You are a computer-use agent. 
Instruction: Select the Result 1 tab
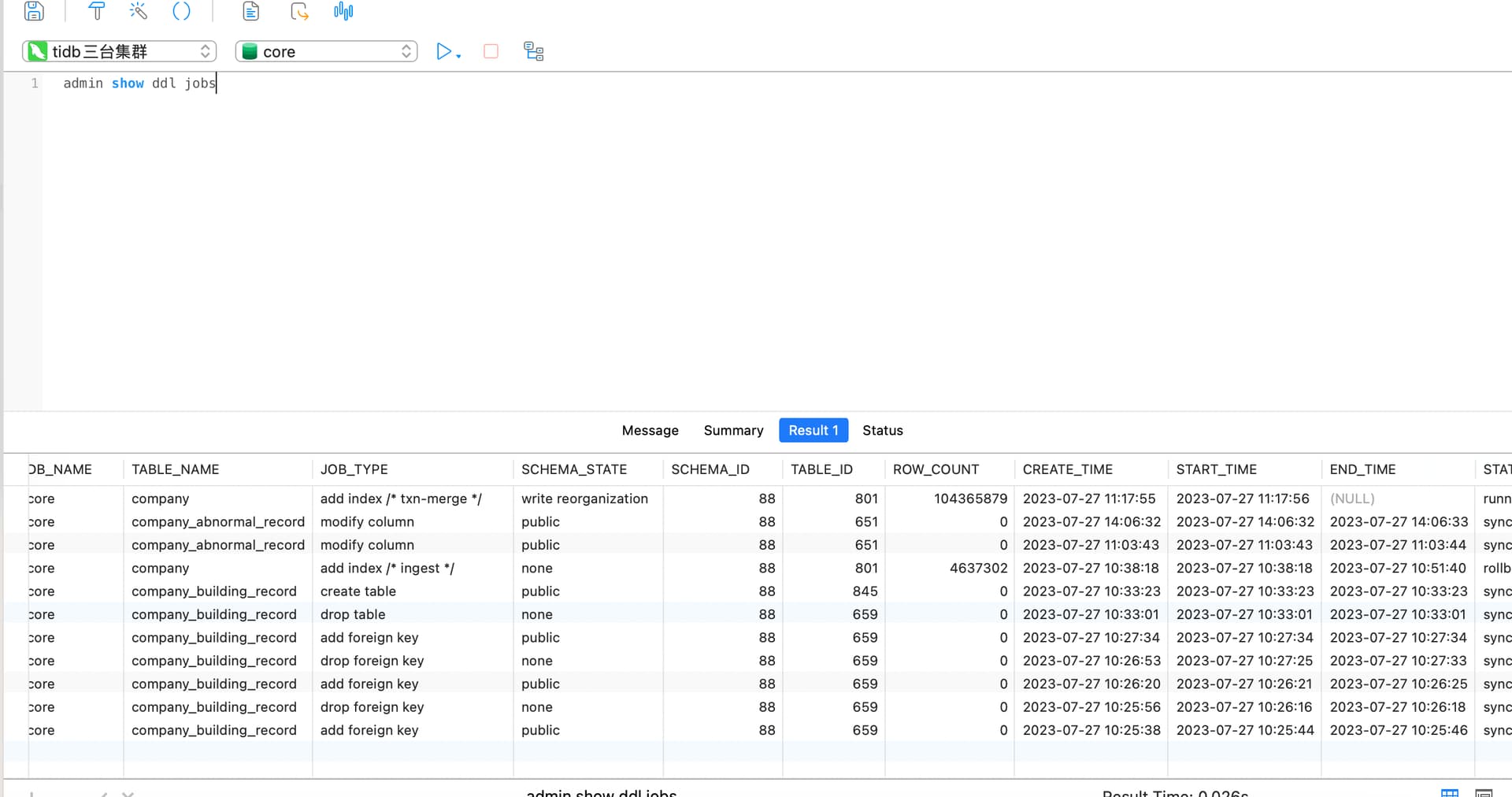pos(813,430)
